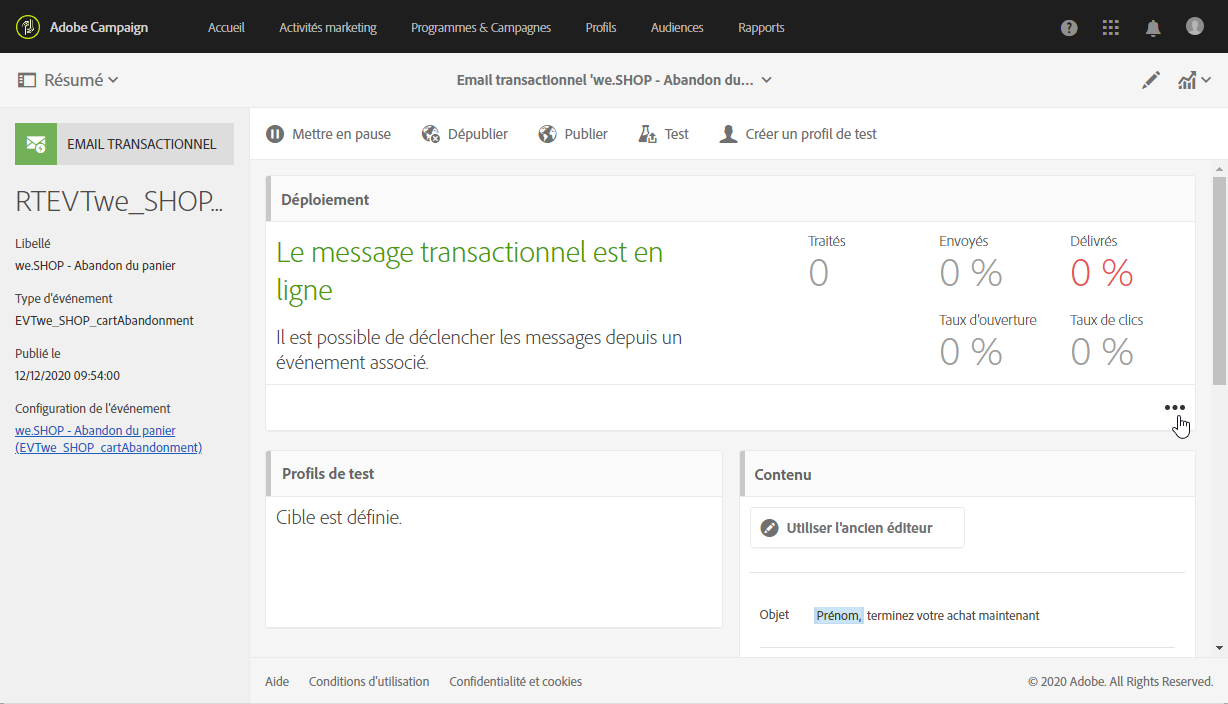This screenshot has width=1228, height=704.
Task: Click the Délivrés 0 % value
Action: 1102,272
